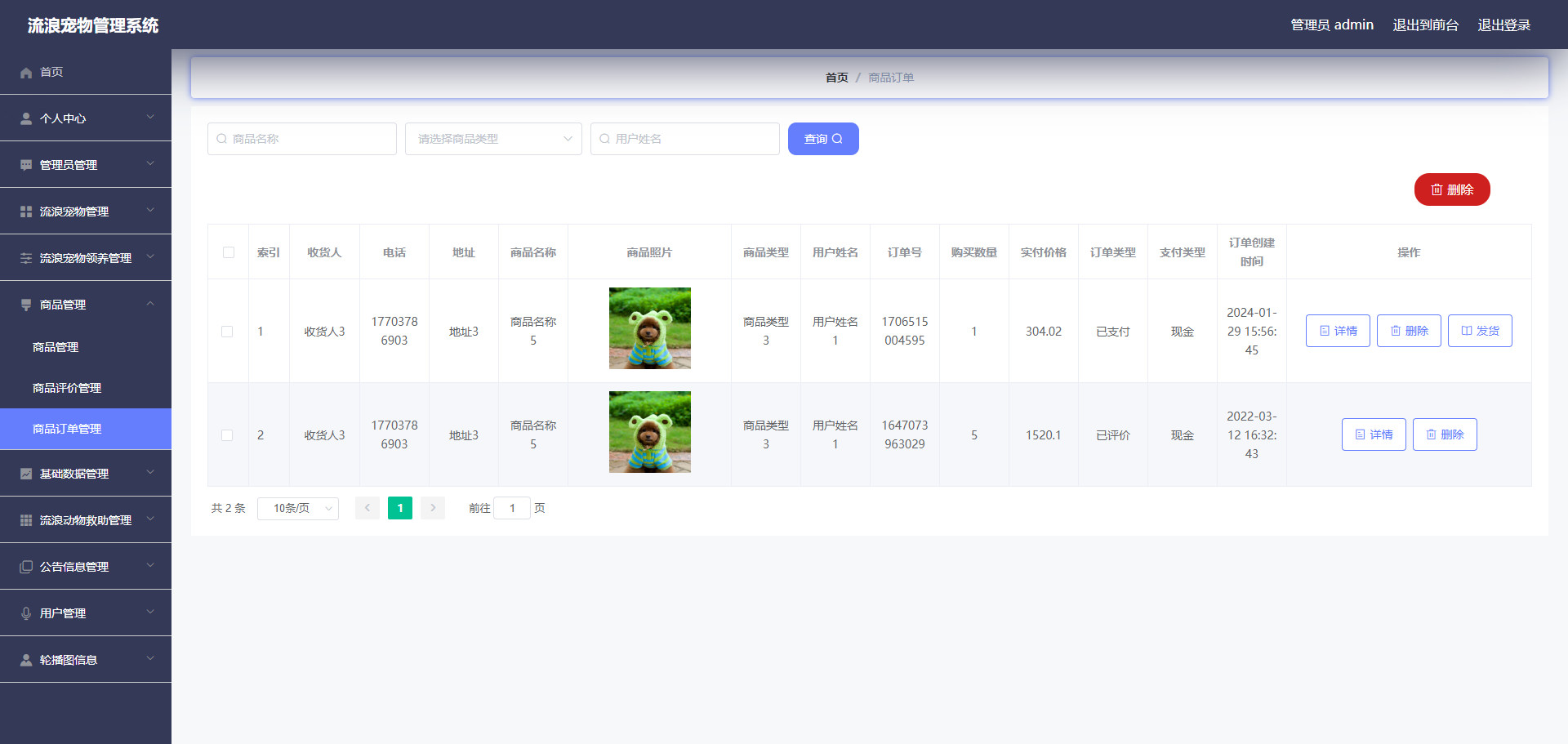Click the grid icon next to 流浪动物救助管理
The height and width of the screenshot is (744, 1568).
tap(26, 520)
